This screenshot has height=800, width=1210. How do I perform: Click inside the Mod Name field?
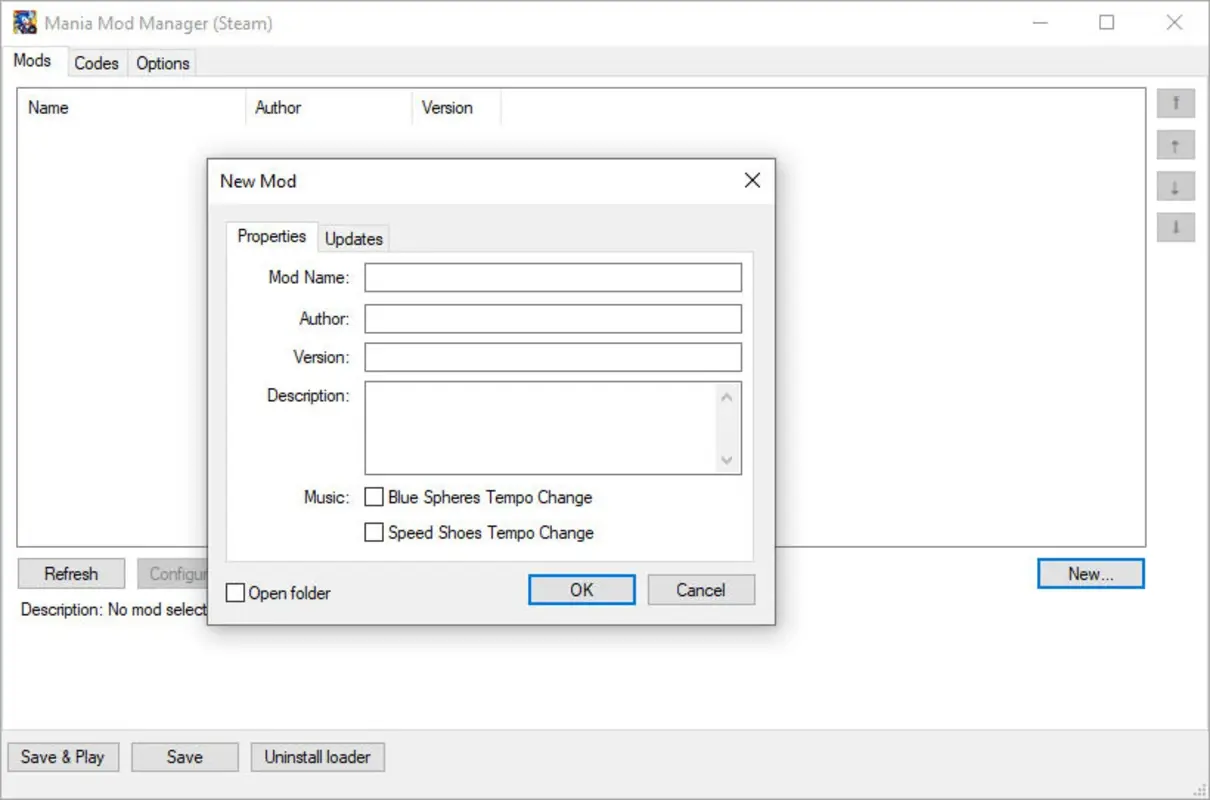tap(552, 277)
